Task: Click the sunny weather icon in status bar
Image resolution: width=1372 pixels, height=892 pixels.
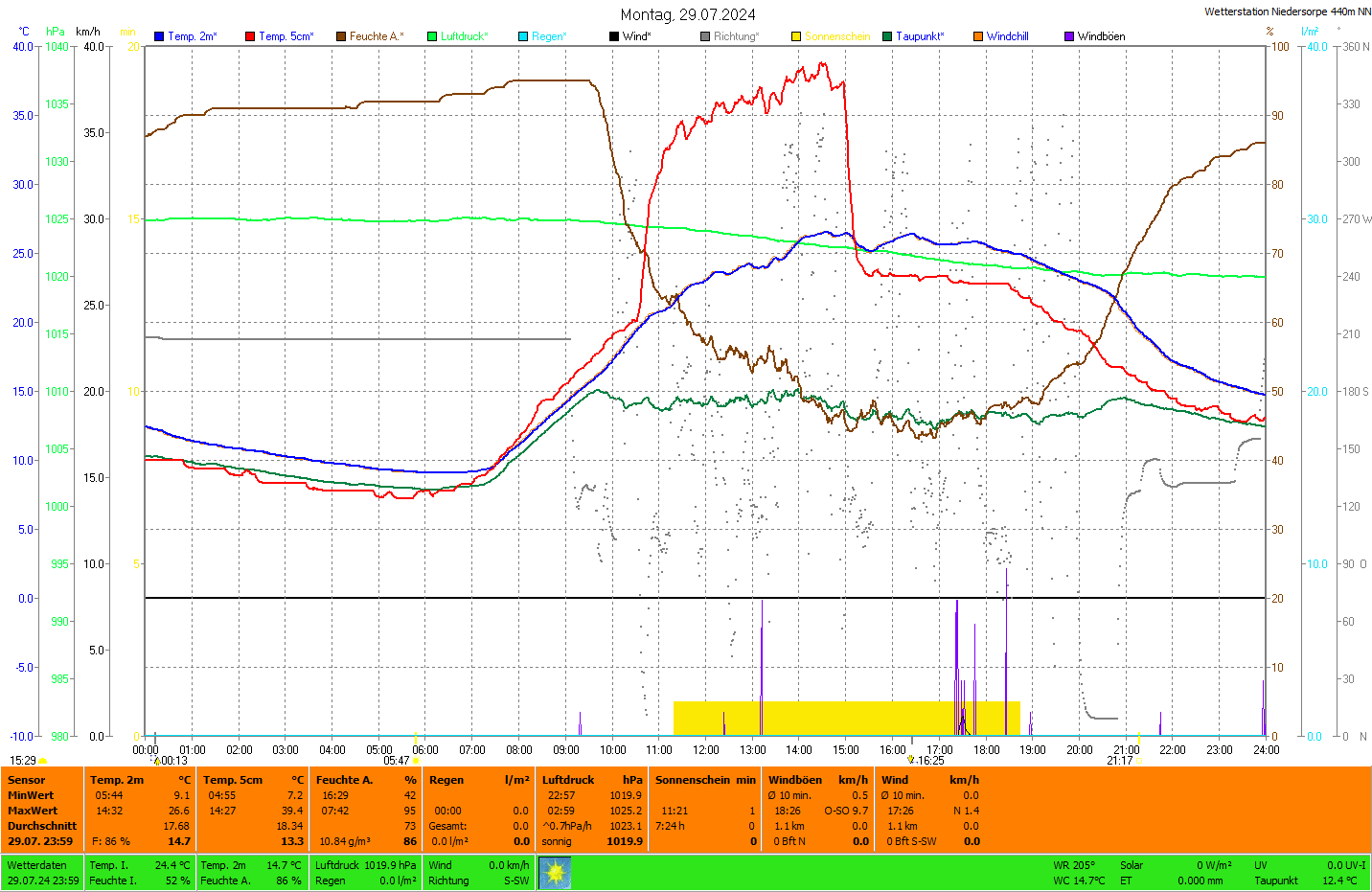Action: 555,873
